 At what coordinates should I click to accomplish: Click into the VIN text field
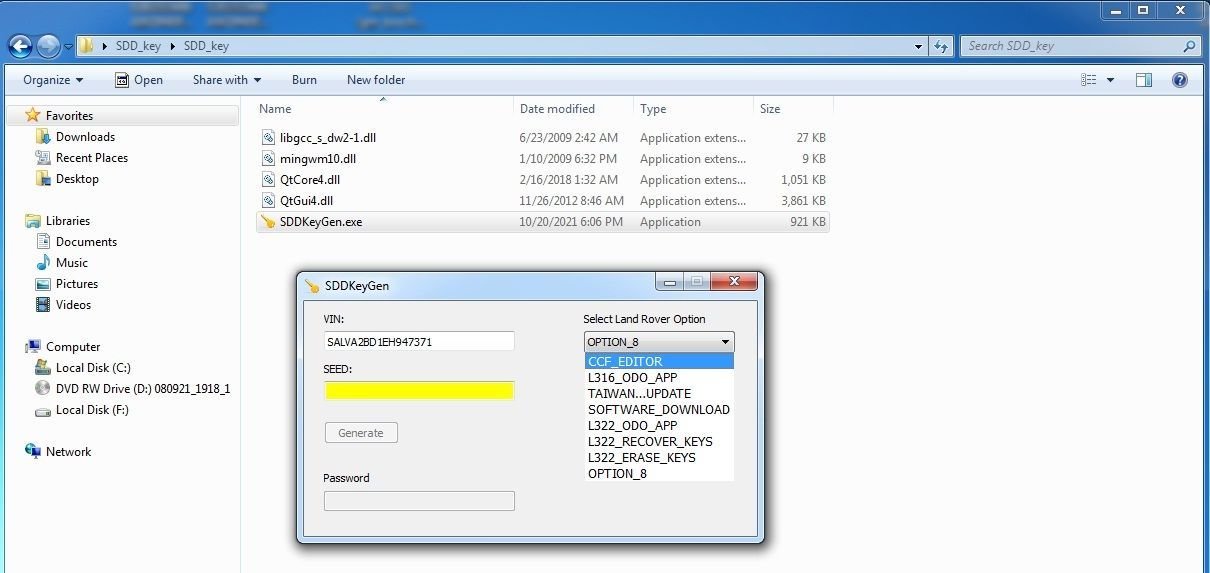(419, 342)
